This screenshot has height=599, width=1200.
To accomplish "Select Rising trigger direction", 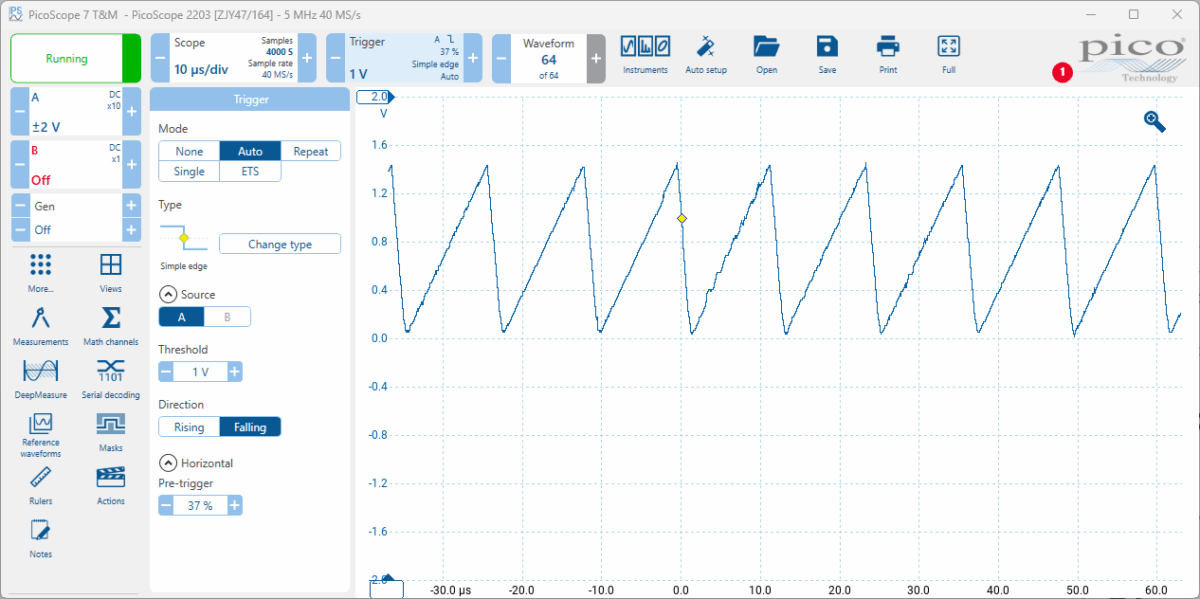I will point(189,427).
